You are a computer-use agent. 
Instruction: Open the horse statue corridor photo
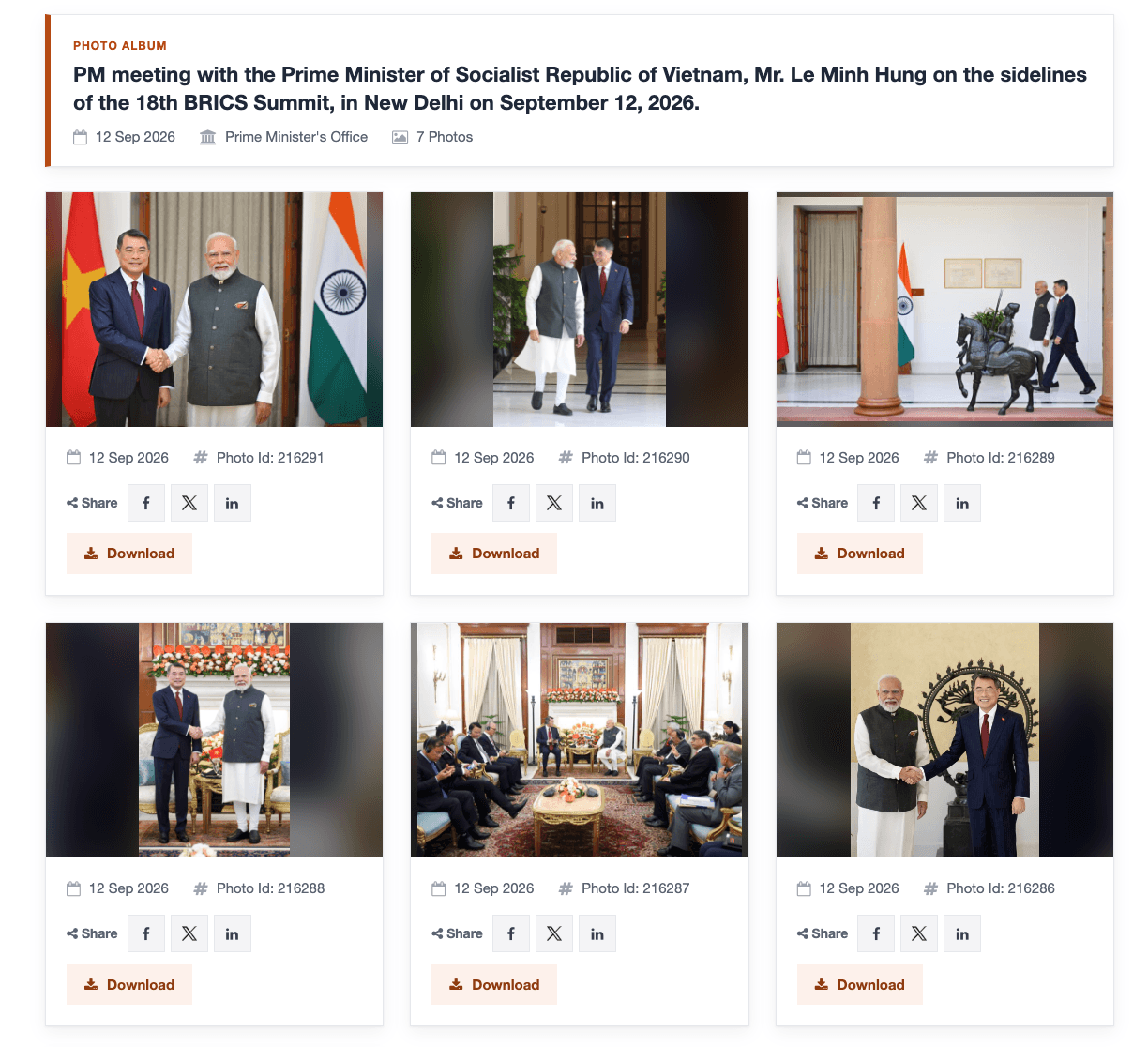(x=944, y=310)
